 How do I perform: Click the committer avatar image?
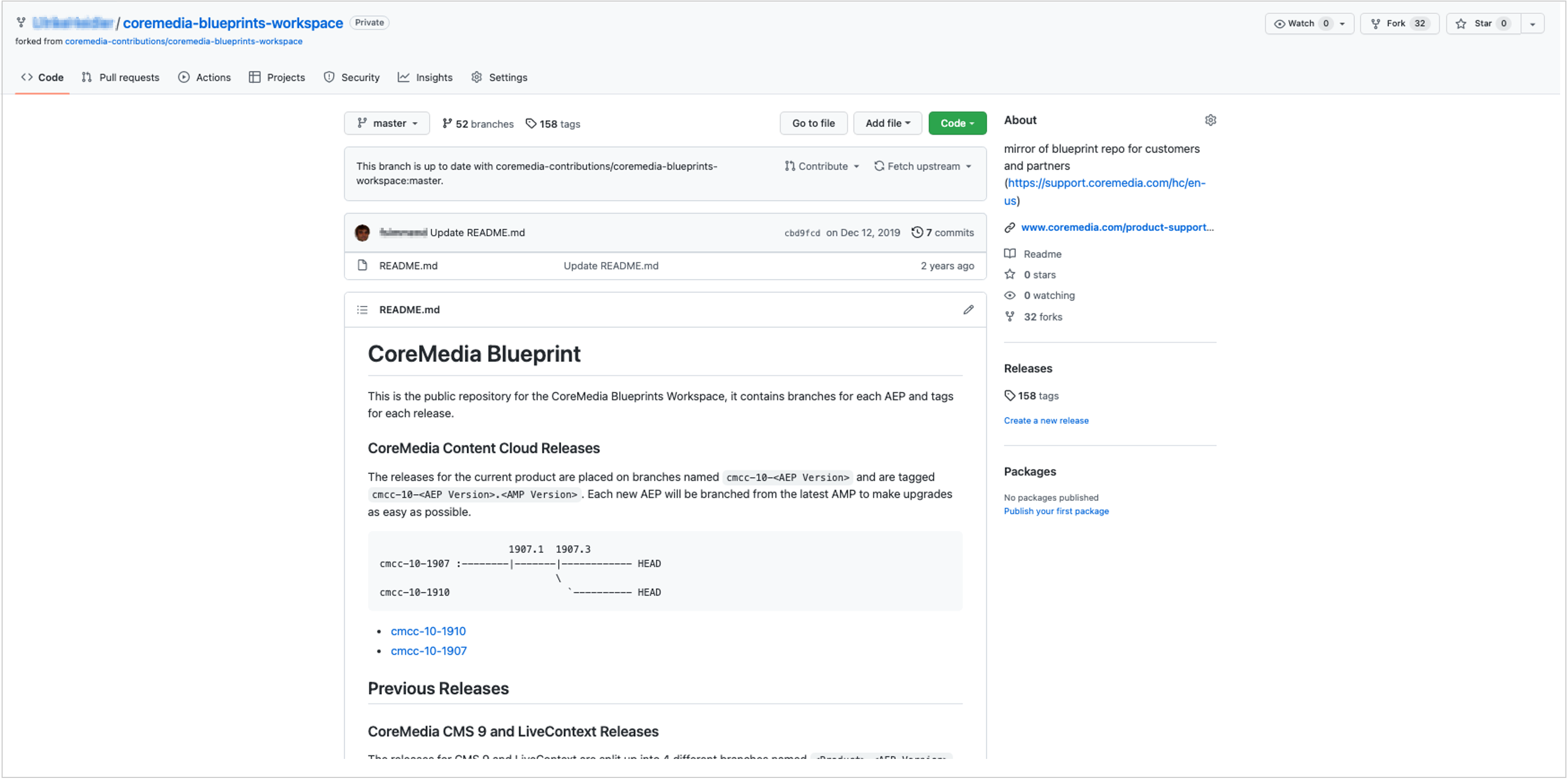click(362, 233)
